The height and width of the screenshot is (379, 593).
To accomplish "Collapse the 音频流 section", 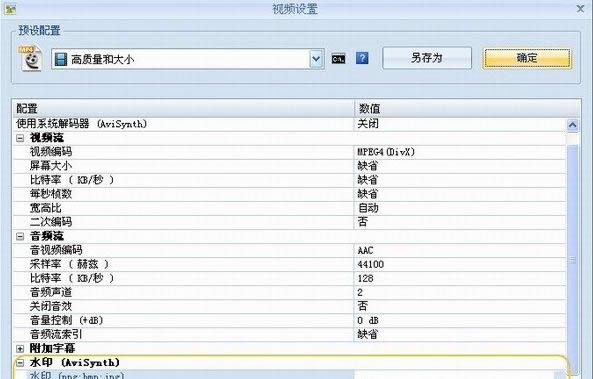I will pyautogui.click(x=20, y=236).
